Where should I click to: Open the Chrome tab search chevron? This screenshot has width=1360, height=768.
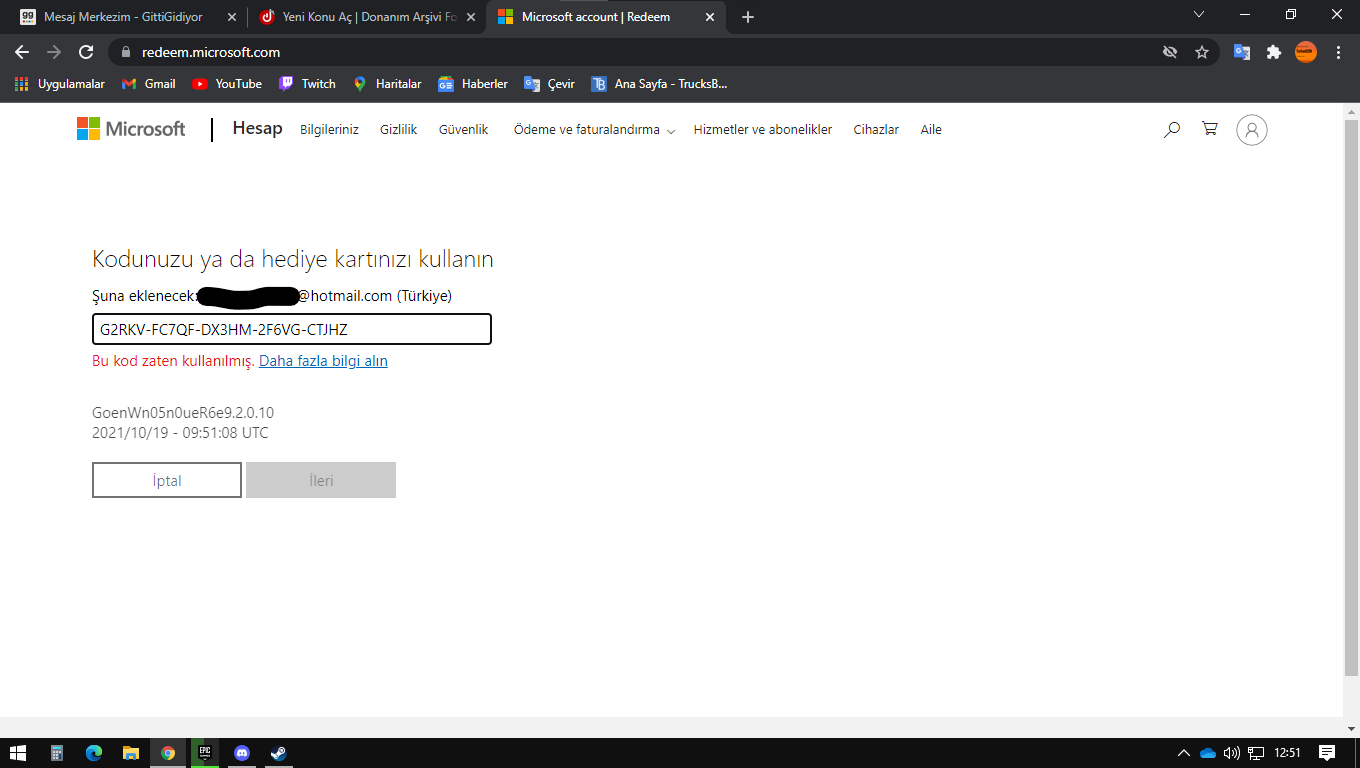[x=1199, y=14]
